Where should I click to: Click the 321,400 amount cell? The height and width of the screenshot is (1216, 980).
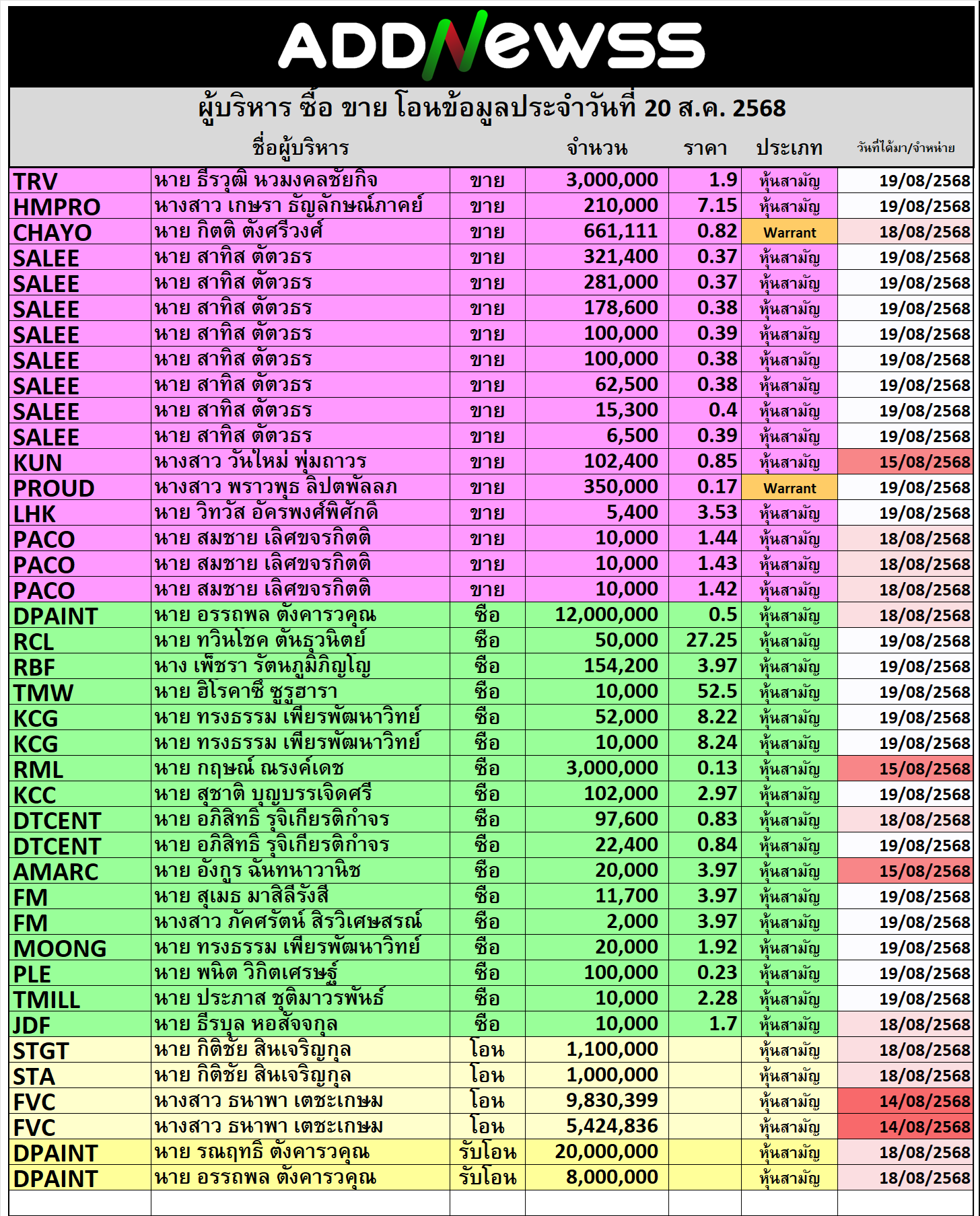597,257
